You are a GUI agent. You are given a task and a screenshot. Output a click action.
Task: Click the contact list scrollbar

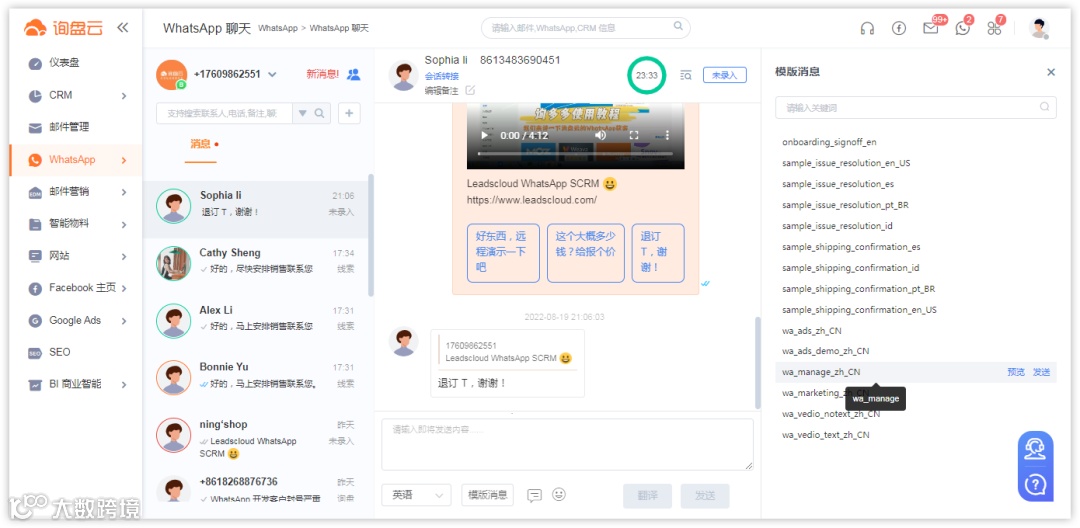click(x=371, y=235)
